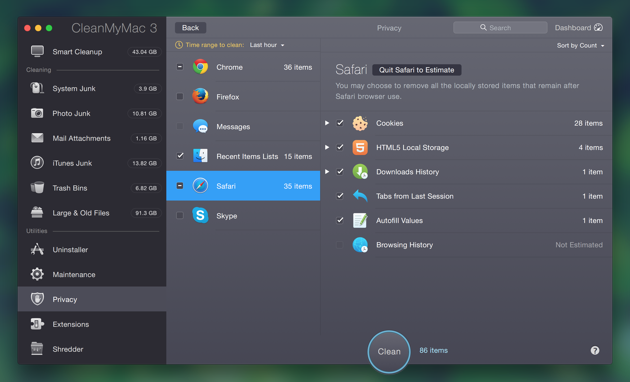The height and width of the screenshot is (382, 630).
Task: Open Uninstaller utility
Action: [92, 249]
